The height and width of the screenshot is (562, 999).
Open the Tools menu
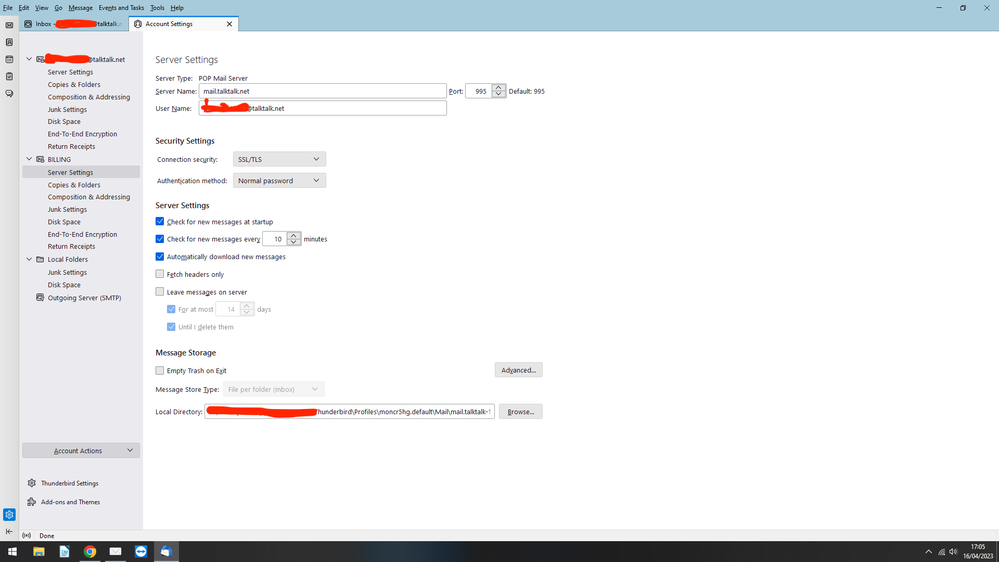(x=157, y=8)
